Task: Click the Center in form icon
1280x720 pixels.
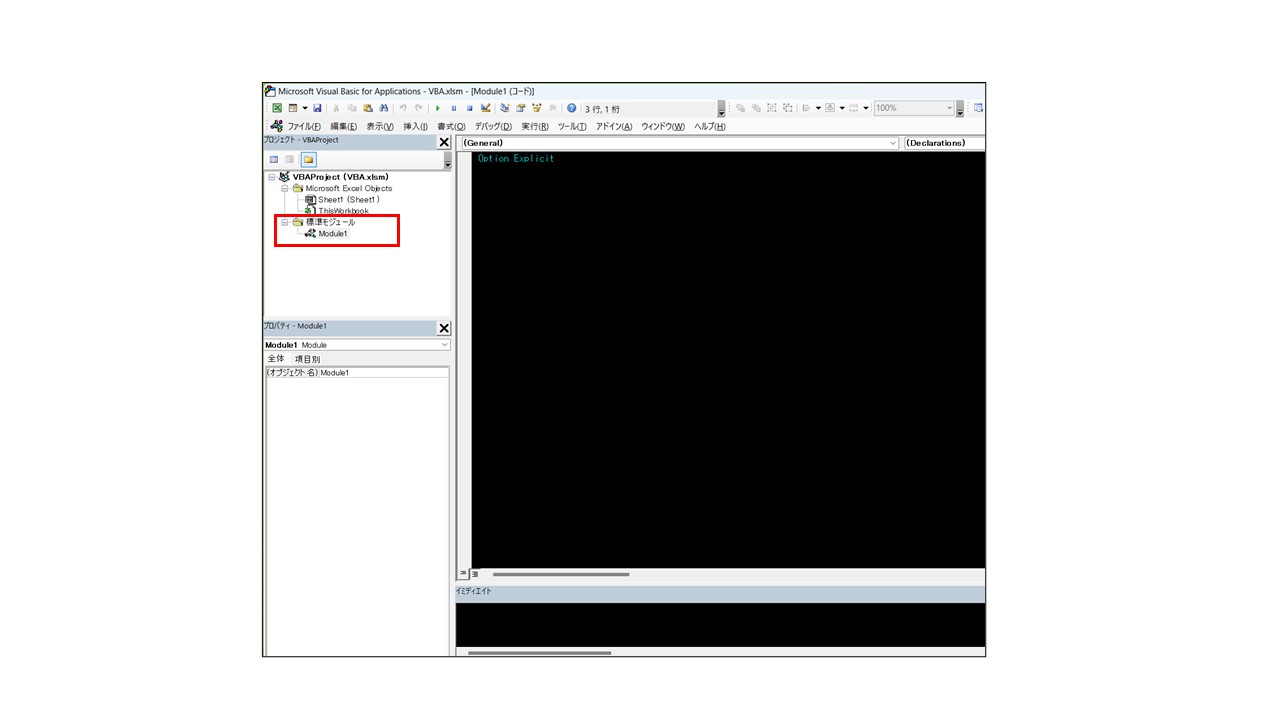Action: pyautogui.click(x=830, y=108)
